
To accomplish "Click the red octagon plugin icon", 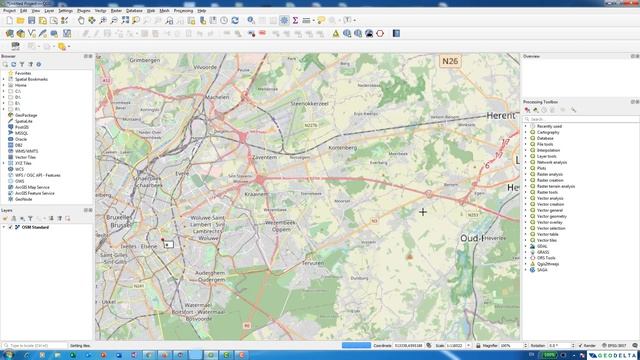I will pos(380,33).
